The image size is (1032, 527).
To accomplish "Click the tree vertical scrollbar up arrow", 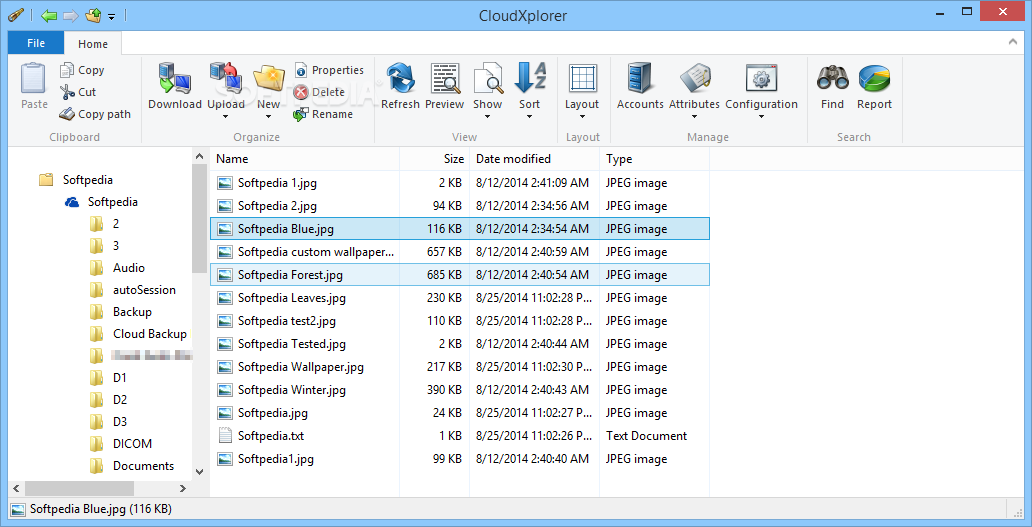I will click(x=199, y=156).
